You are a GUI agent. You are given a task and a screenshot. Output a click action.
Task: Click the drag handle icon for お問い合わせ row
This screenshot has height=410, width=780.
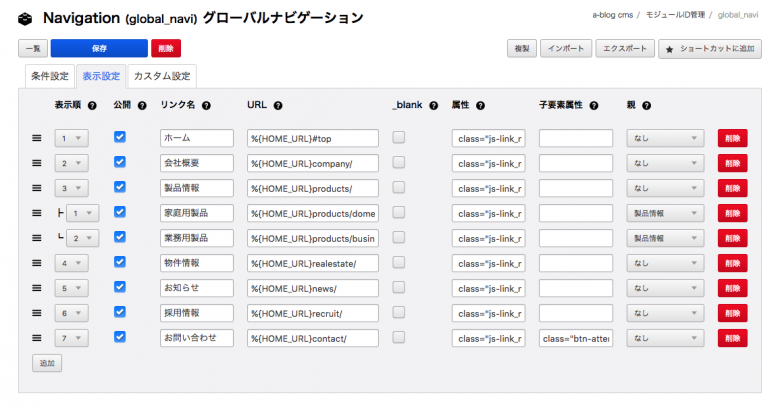[36, 338]
